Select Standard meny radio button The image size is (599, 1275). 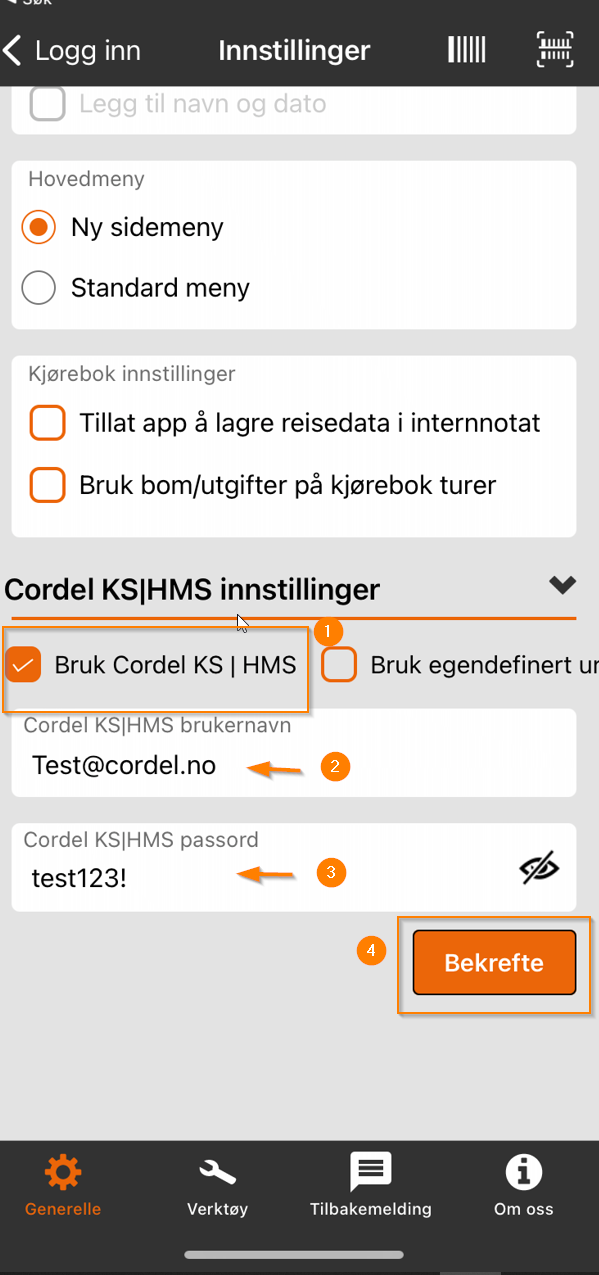click(x=38, y=288)
